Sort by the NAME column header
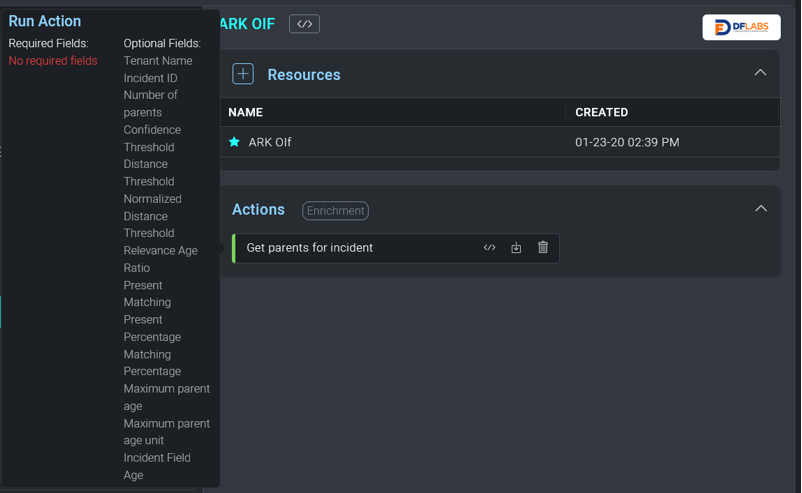Viewport: 802px width, 493px height. 246,112
